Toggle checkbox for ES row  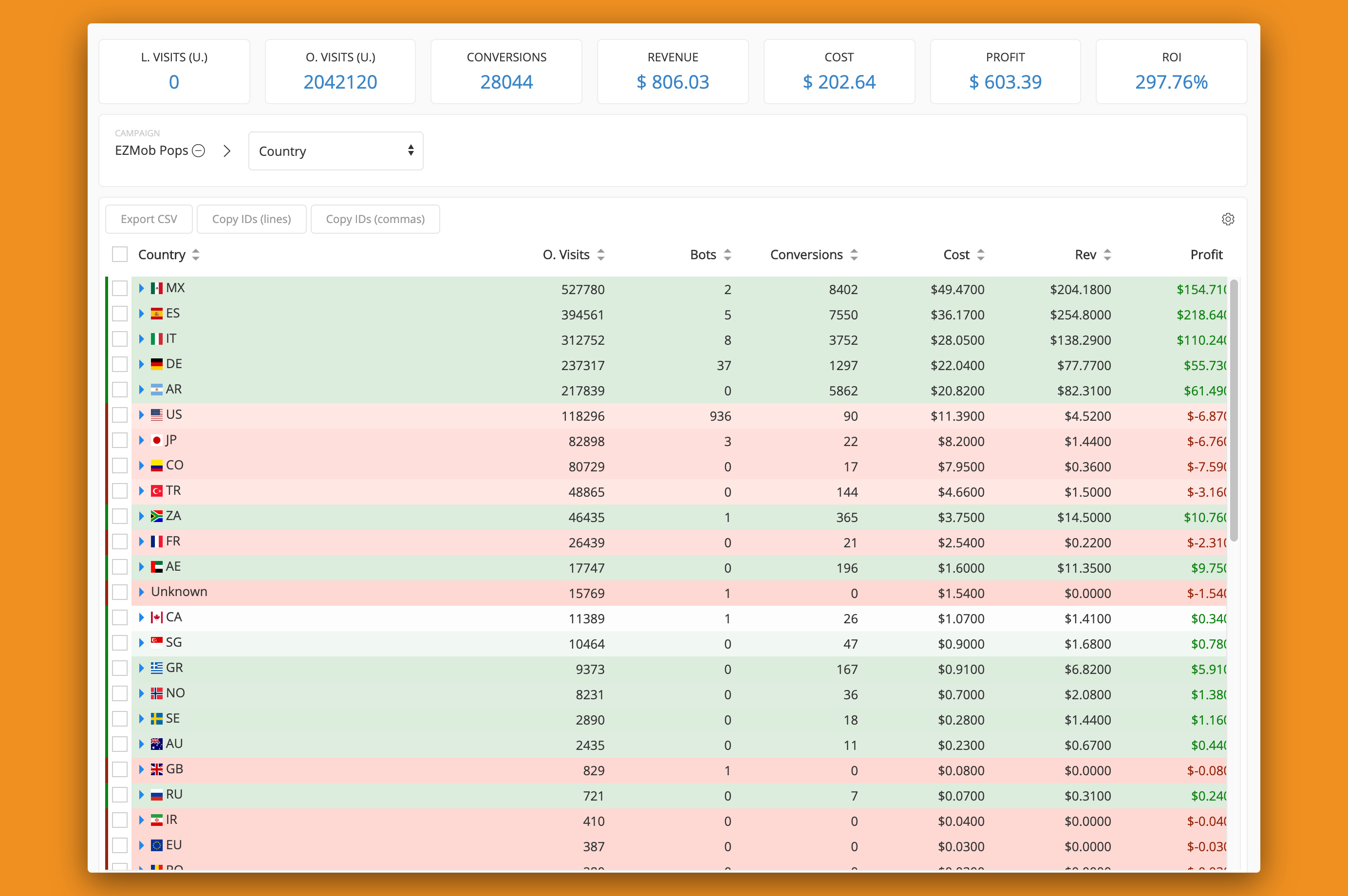click(120, 314)
